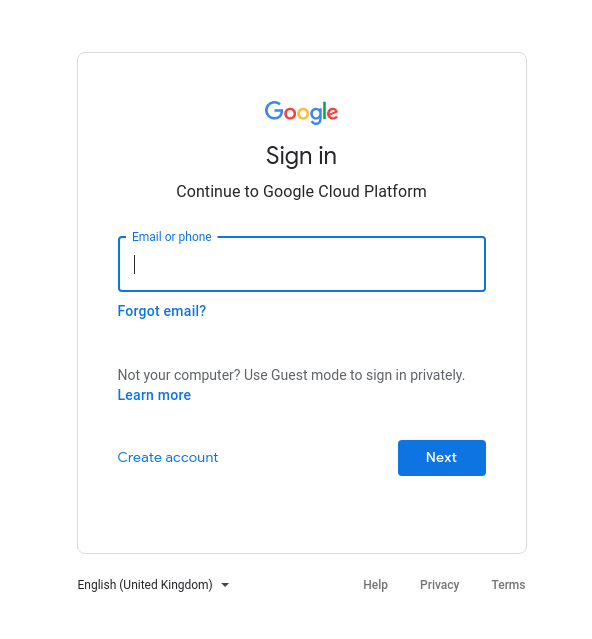Click the 'Continue to Google Cloud Platform' subtitle

pos(301,192)
